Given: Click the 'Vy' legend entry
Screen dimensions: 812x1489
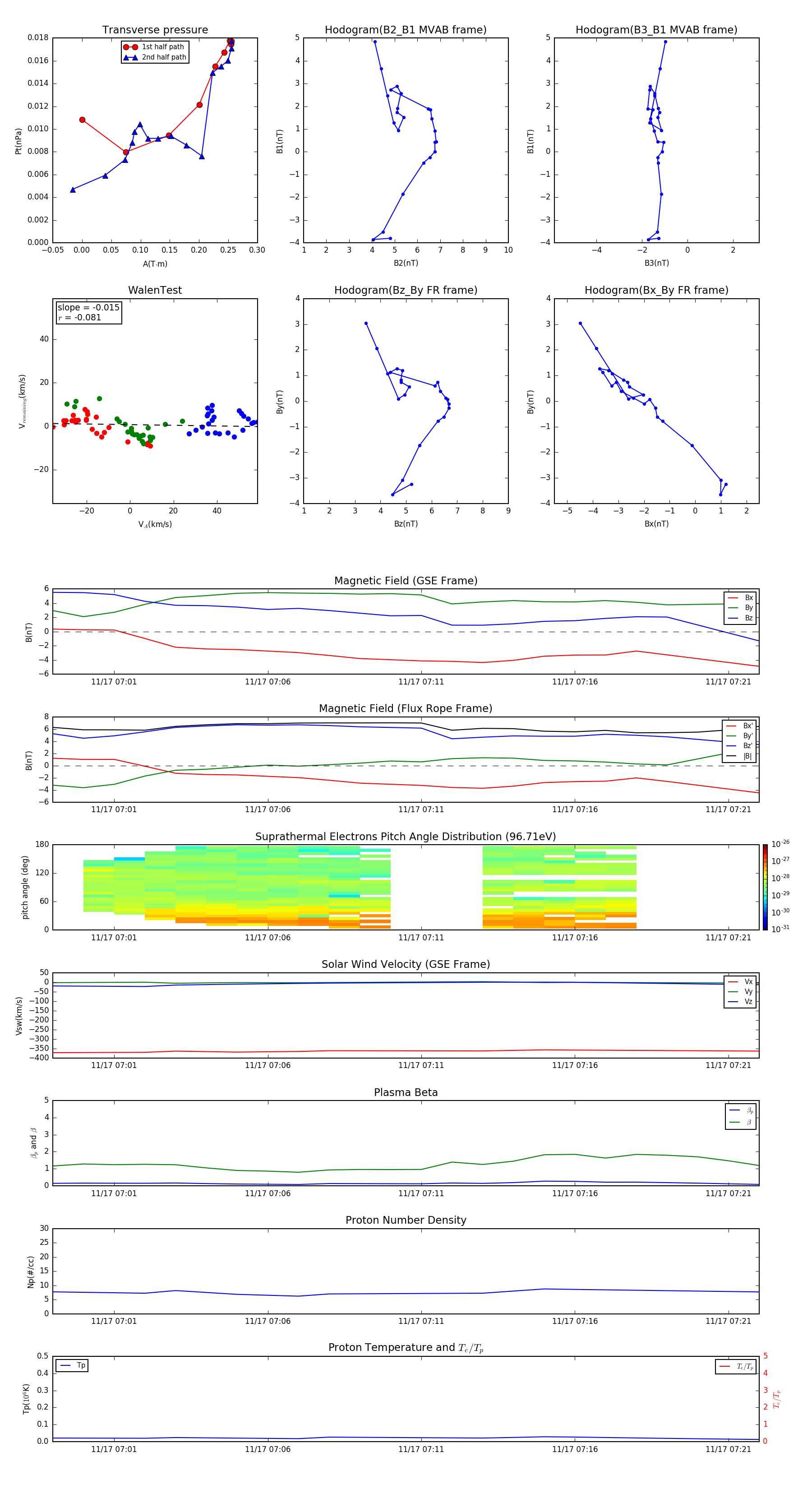Looking at the screenshot, I should [740, 991].
